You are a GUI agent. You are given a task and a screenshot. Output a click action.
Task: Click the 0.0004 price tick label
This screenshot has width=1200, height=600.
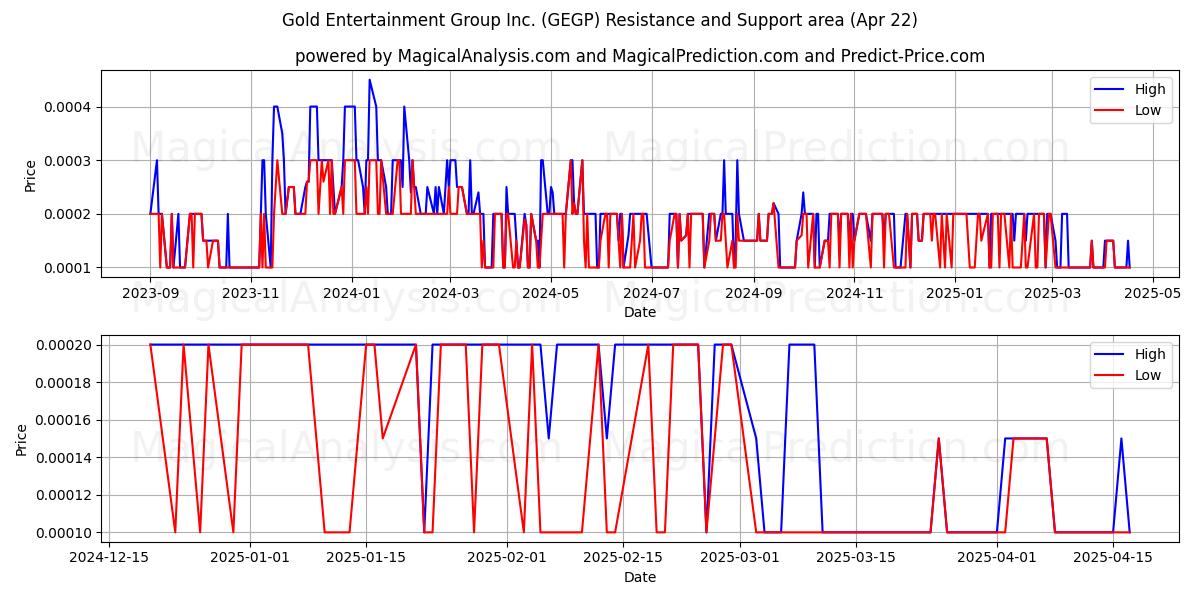tap(70, 107)
